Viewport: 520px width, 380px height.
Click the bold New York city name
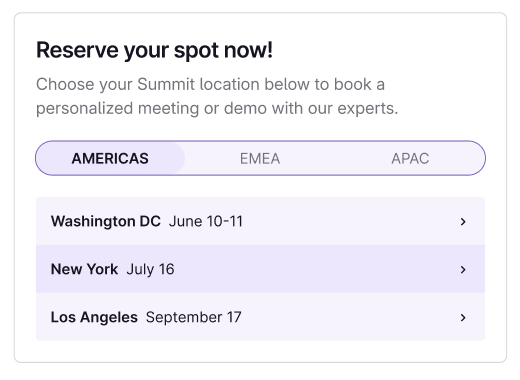pos(84,269)
